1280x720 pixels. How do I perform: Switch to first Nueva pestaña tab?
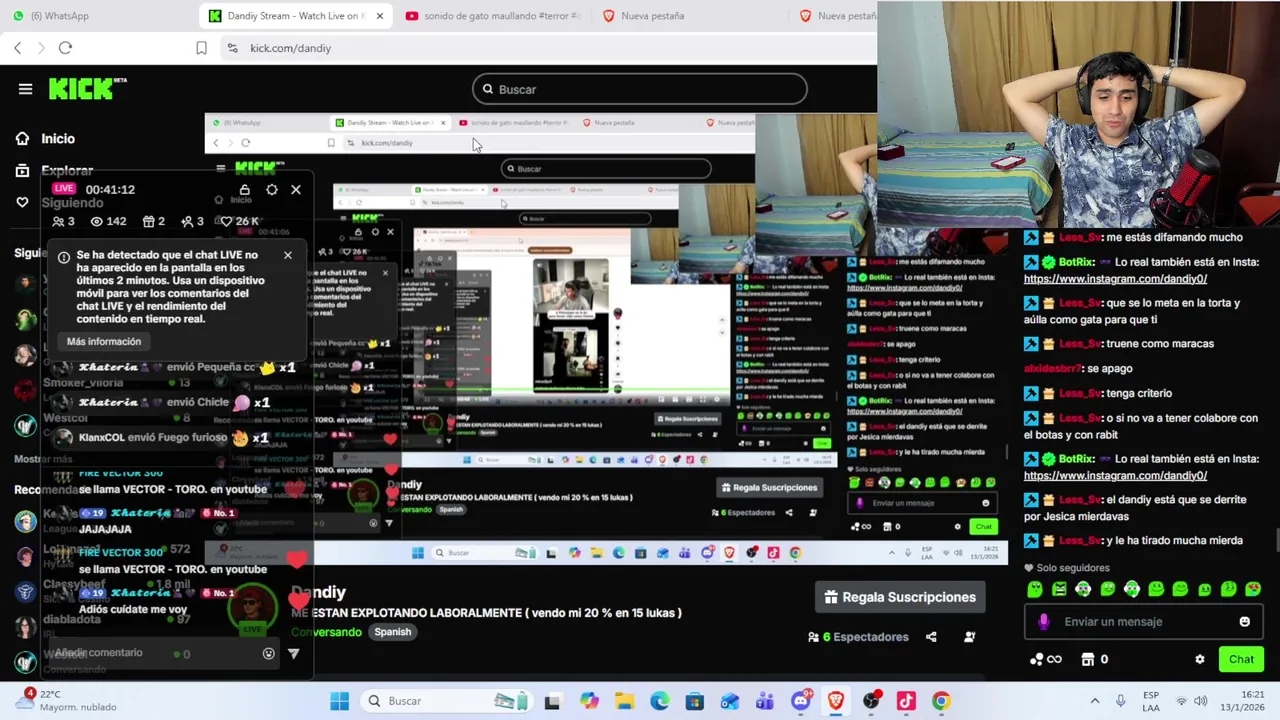645,16
